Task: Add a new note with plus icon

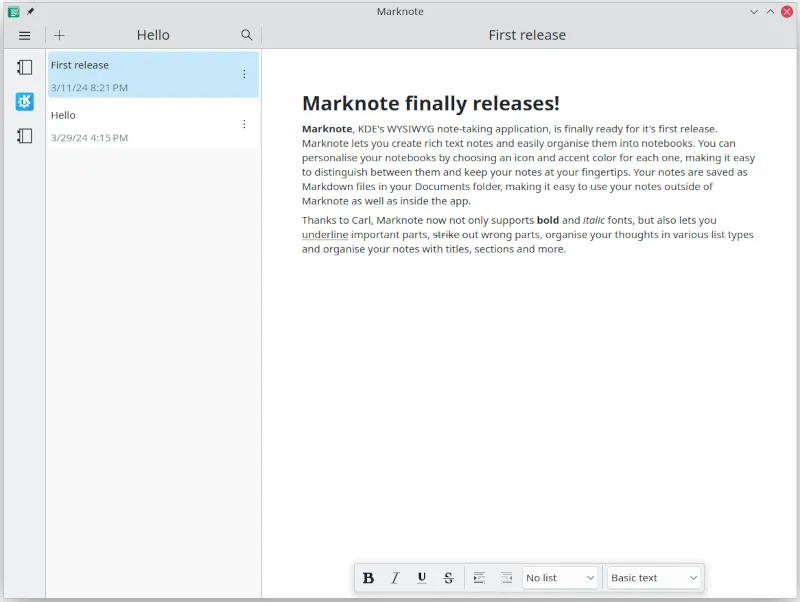Action: 59,35
